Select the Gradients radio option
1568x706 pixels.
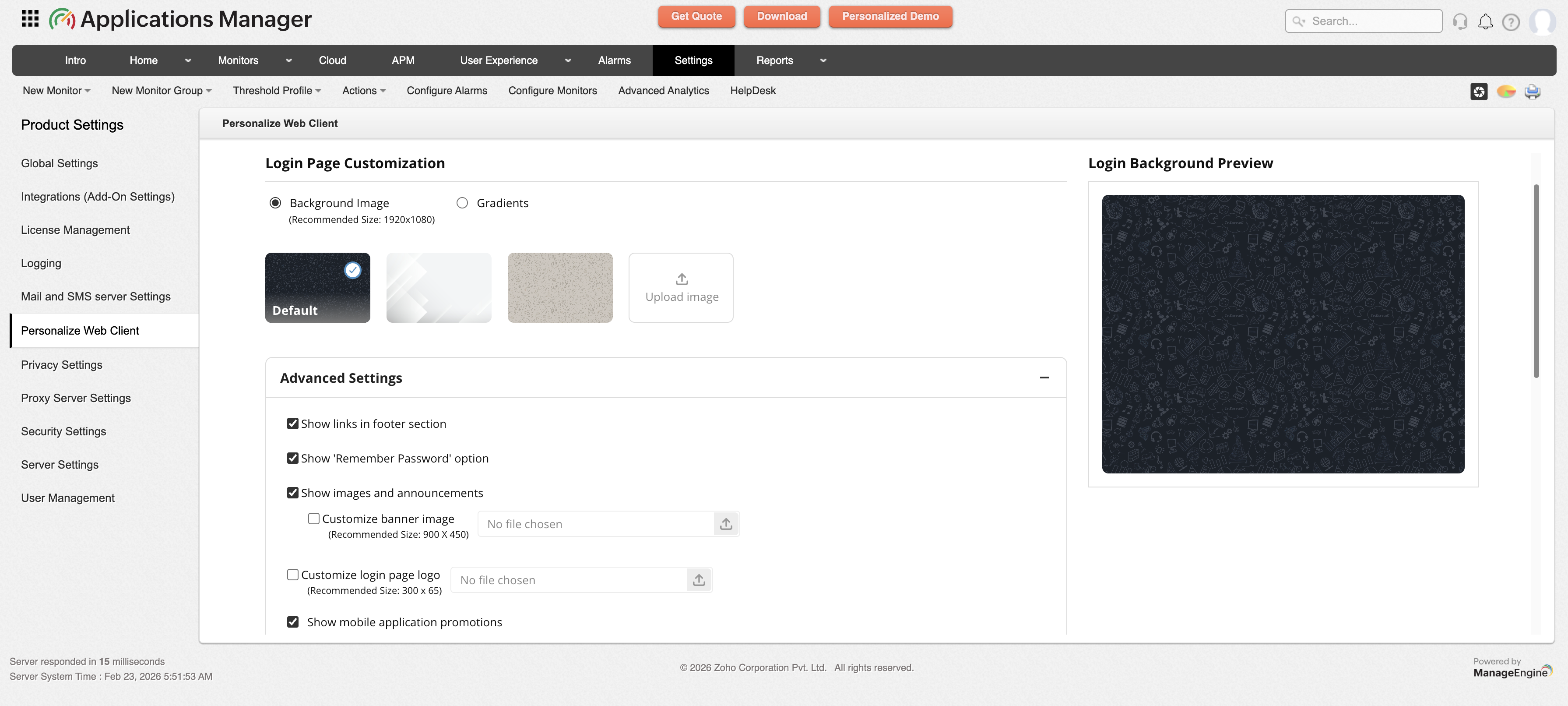[x=463, y=203]
